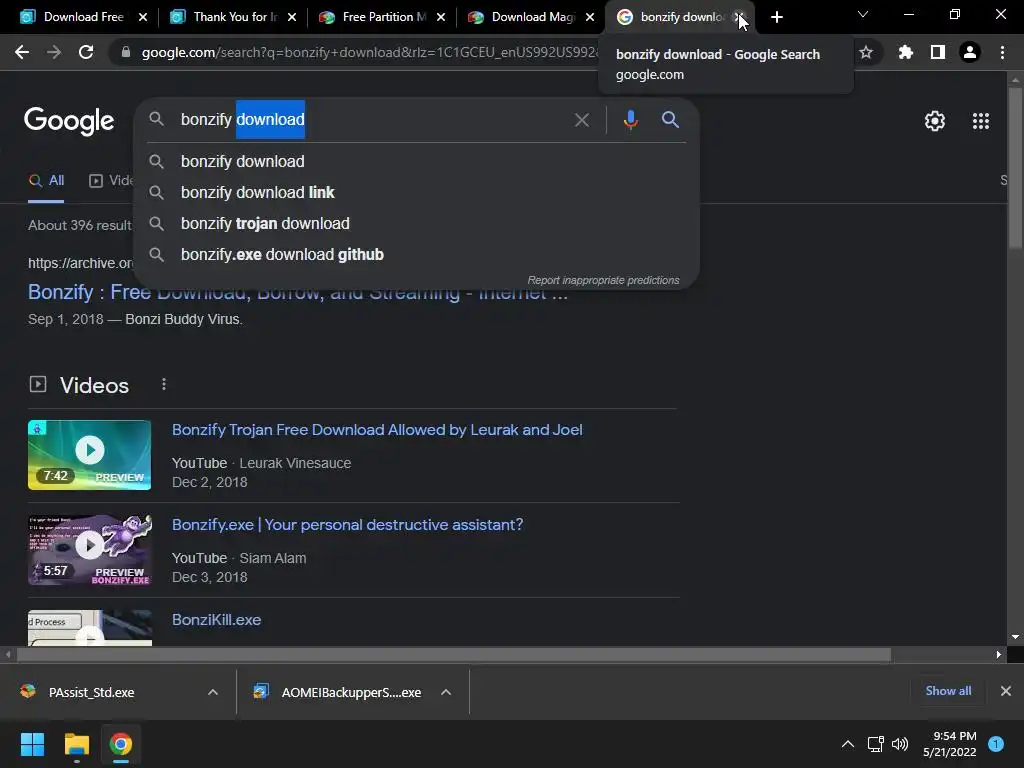This screenshot has width=1024, height=768.
Task: Expand options for AOMEIBackupper download
Action: (446, 692)
